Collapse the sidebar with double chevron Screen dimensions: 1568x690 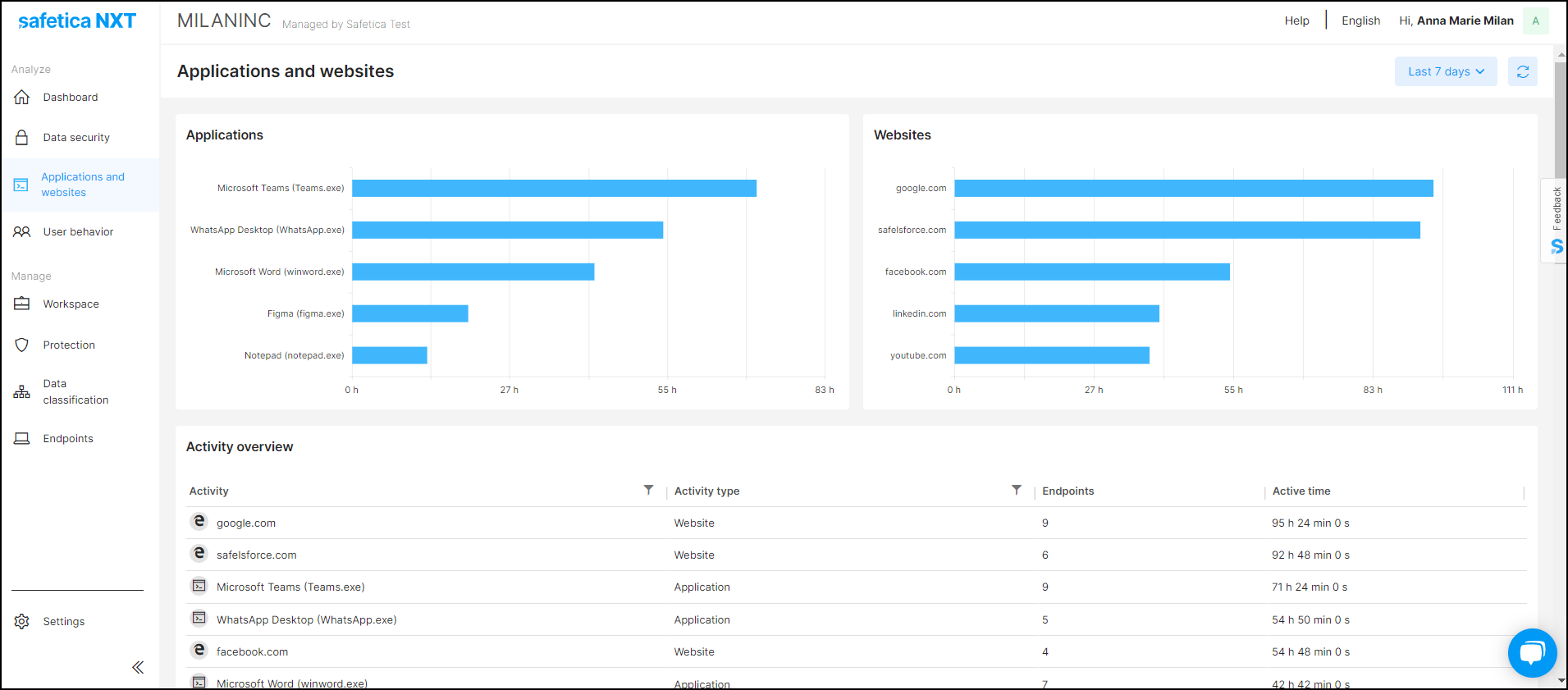(138, 667)
